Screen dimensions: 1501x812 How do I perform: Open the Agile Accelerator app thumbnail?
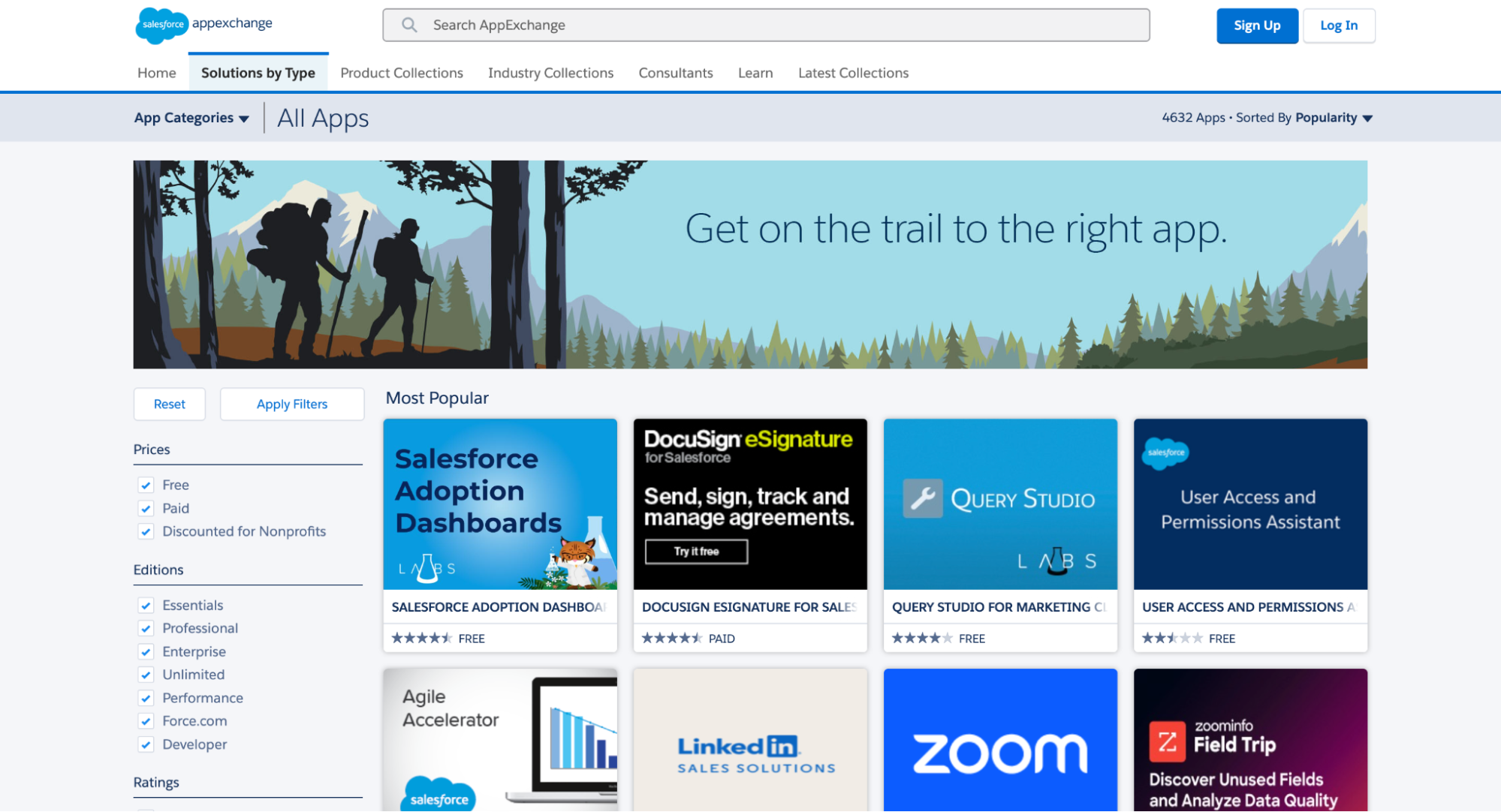point(500,740)
